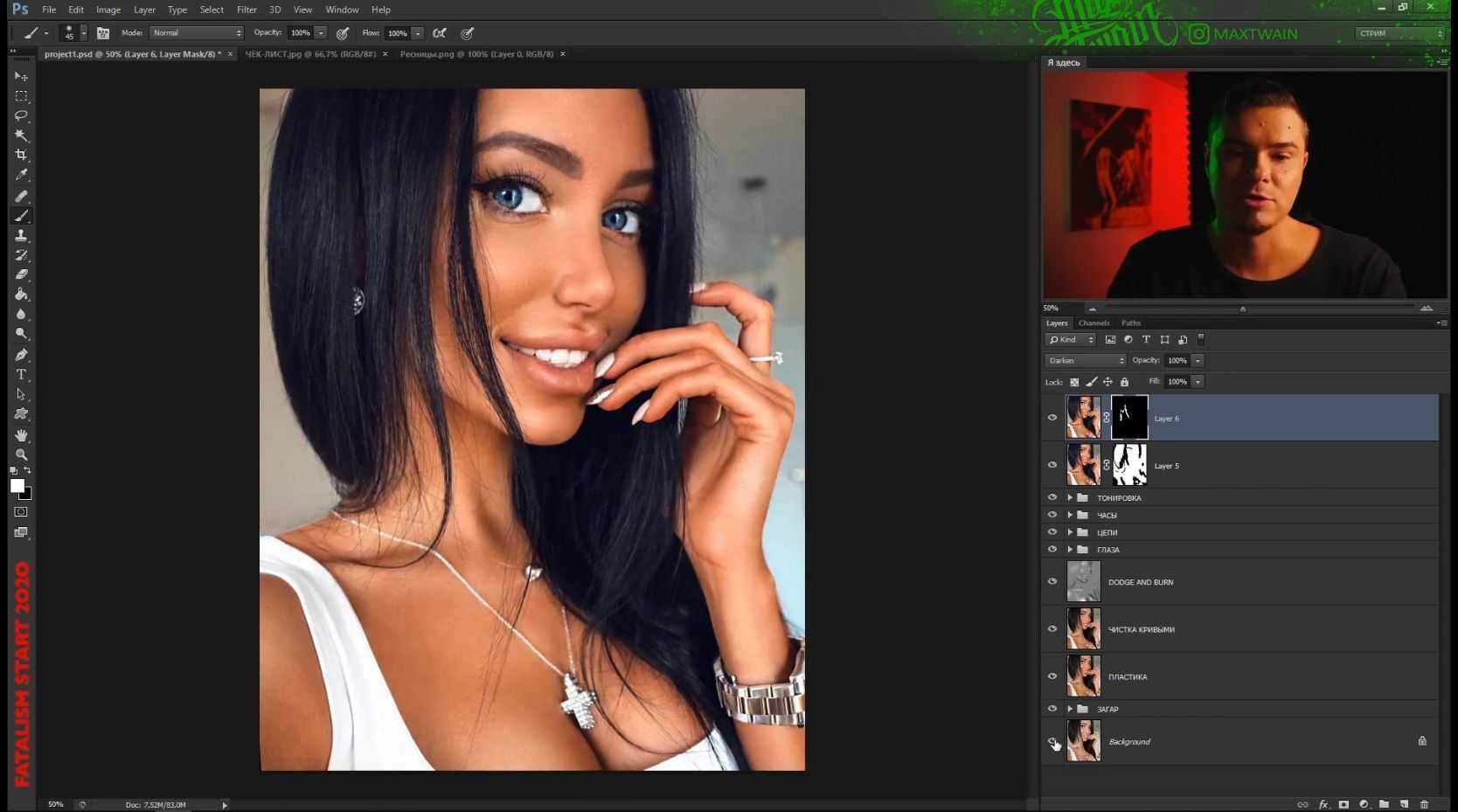Click the foreground color swatch
Viewport: 1458px width, 812px height.
[x=17, y=486]
